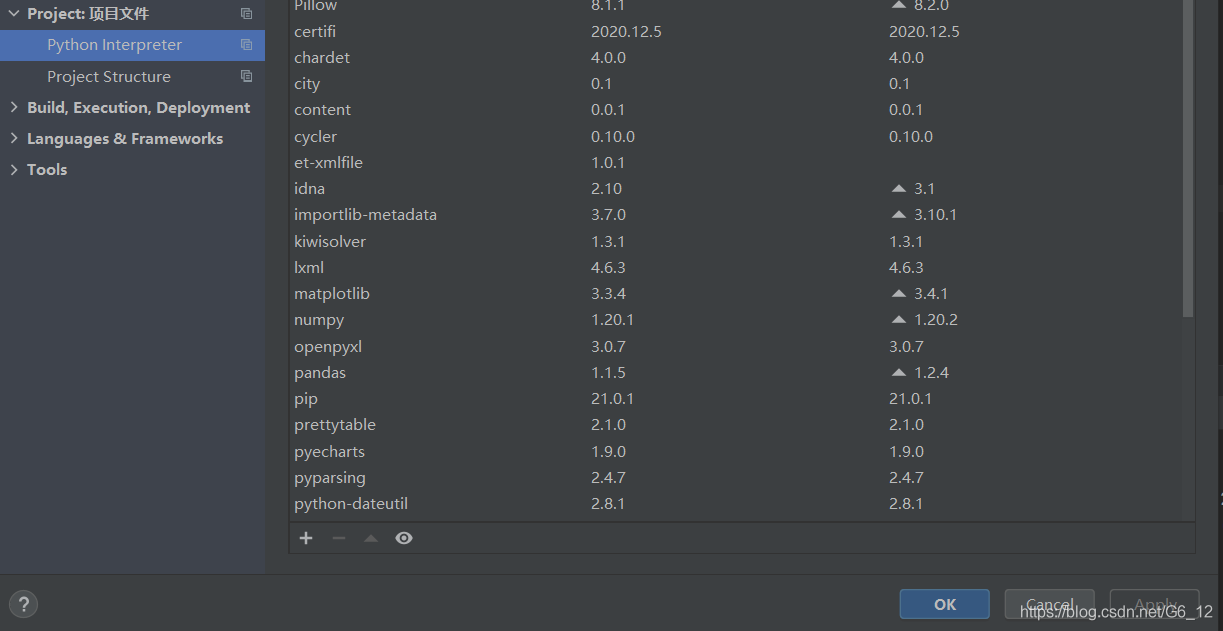Click the upgrade package arrow icon
This screenshot has height=631, width=1223.
[x=371, y=538]
